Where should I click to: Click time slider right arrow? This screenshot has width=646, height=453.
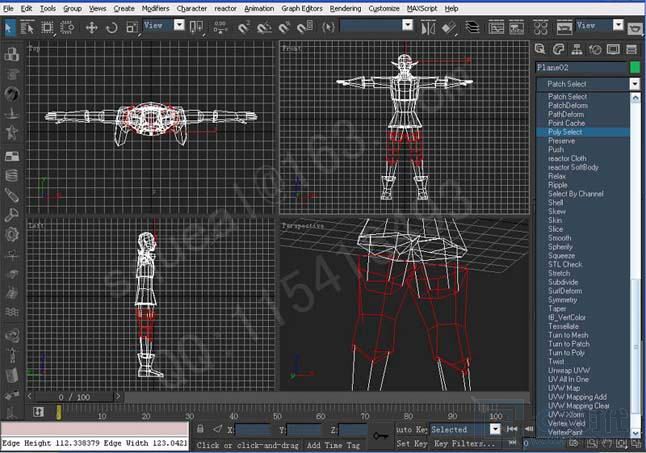tap(118, 397)
